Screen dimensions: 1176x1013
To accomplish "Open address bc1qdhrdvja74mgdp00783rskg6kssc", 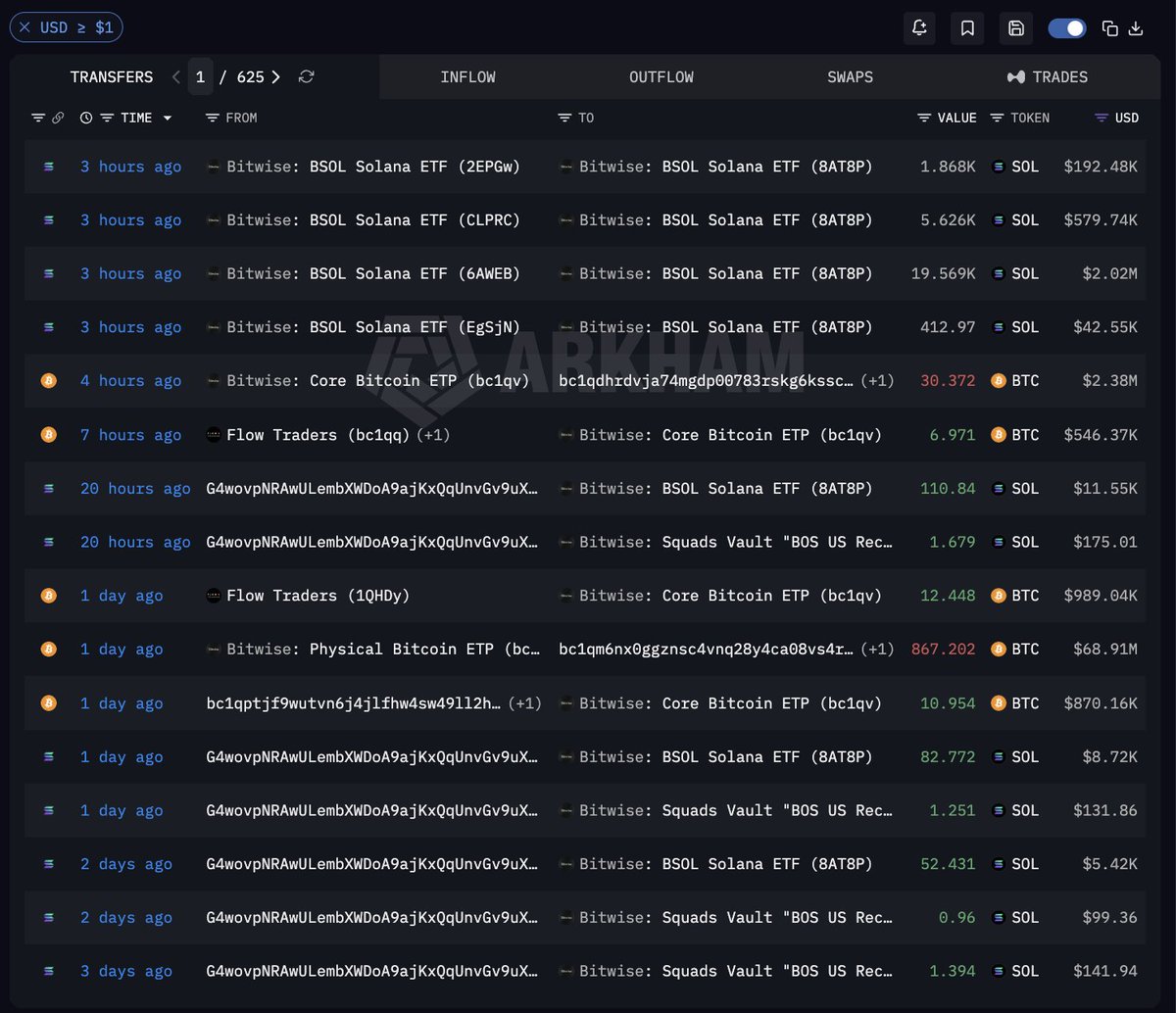I will click(x=706, y=381).
